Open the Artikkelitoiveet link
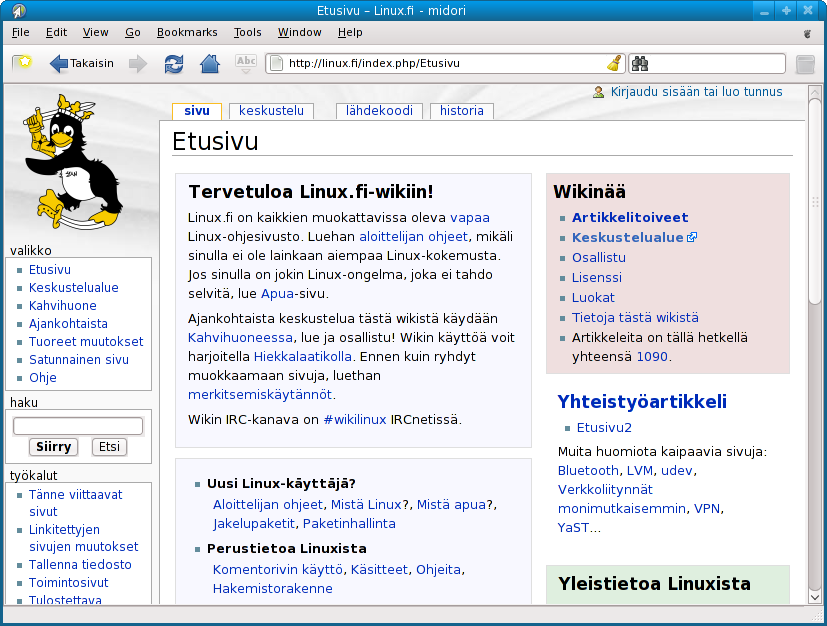Image resolution: width=827 pixels, height=626 pixels. tap(629, 217)
